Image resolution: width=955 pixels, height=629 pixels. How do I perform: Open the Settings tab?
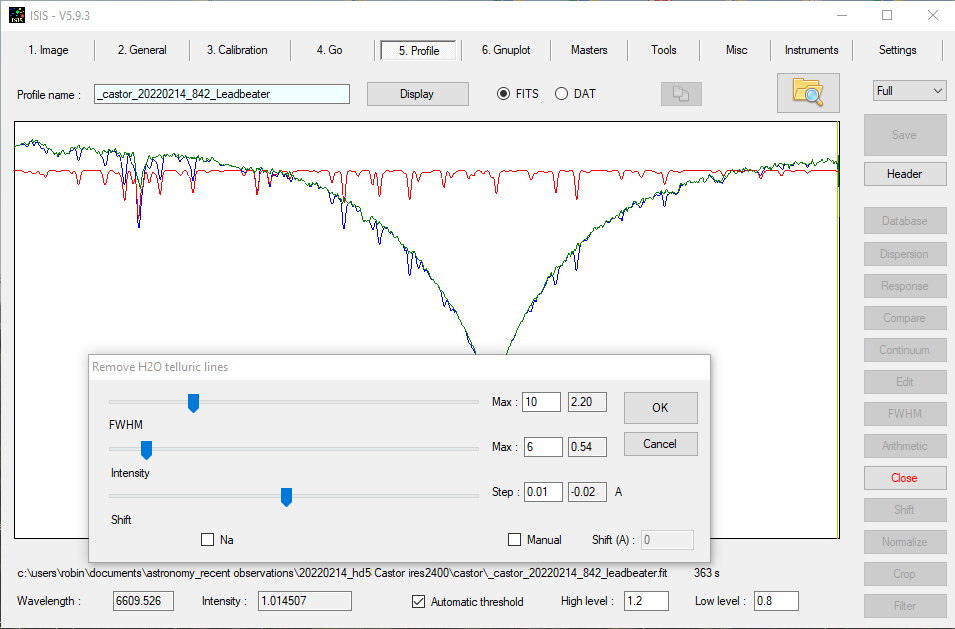(x=897, y=50)
